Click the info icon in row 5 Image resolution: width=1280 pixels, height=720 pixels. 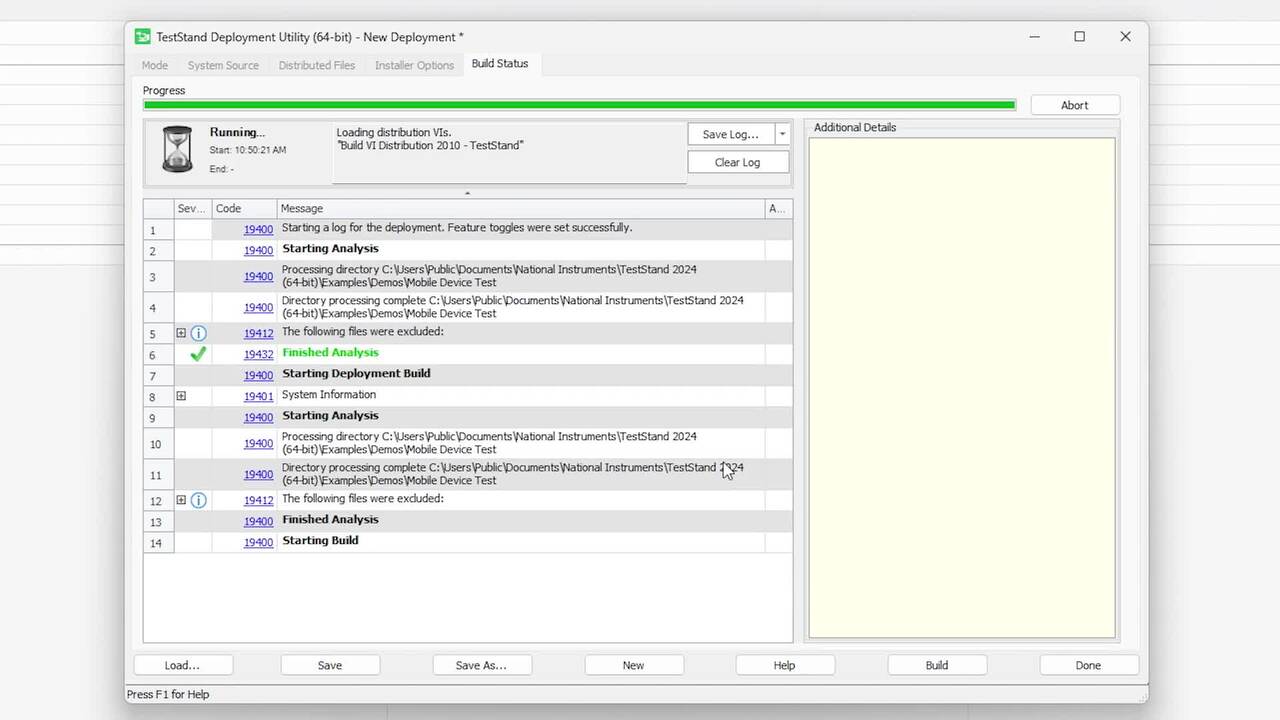tap(198, 333)
